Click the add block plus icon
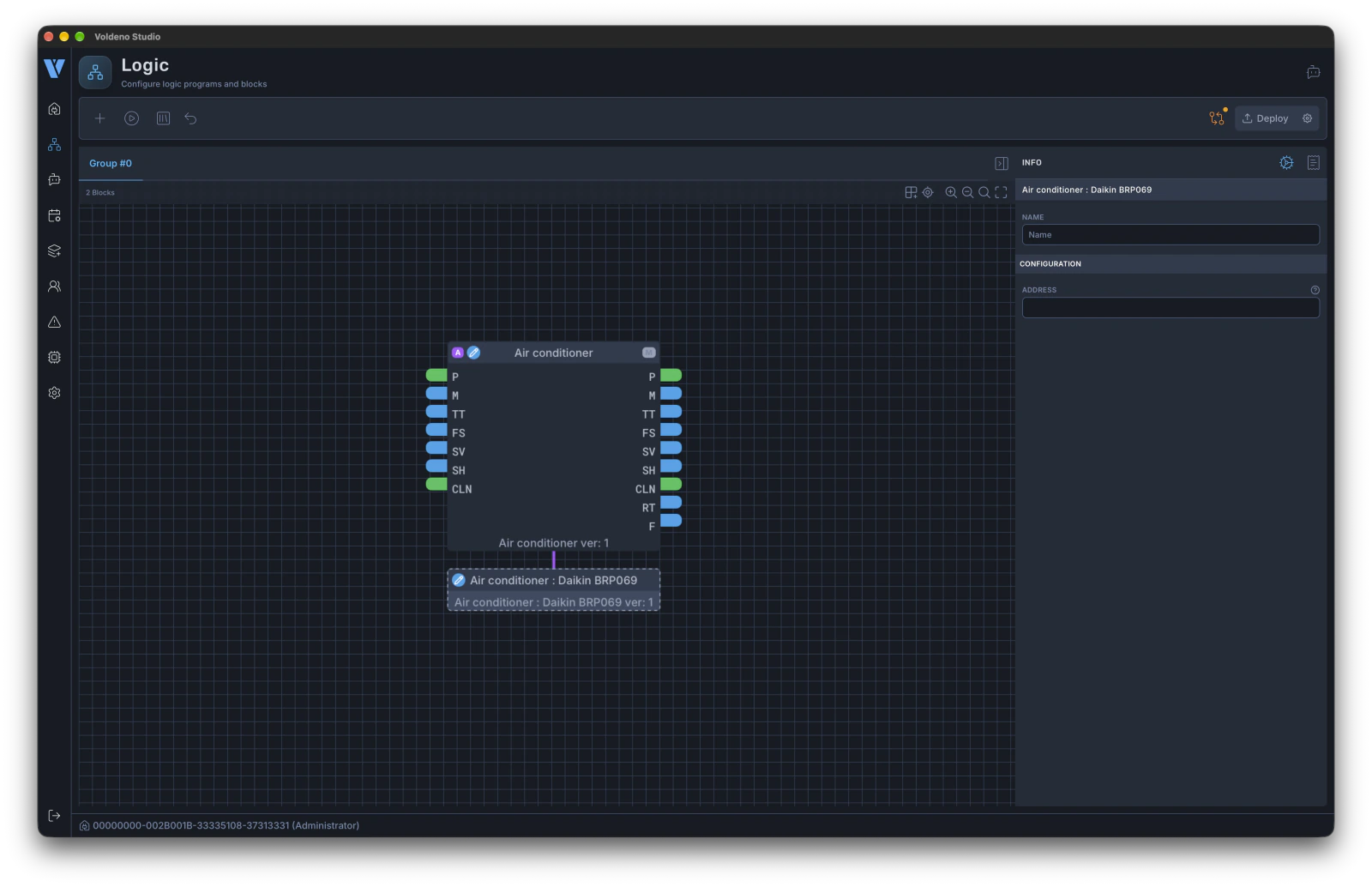Viewport: 1372px width, 887px height. pos(99,118)
